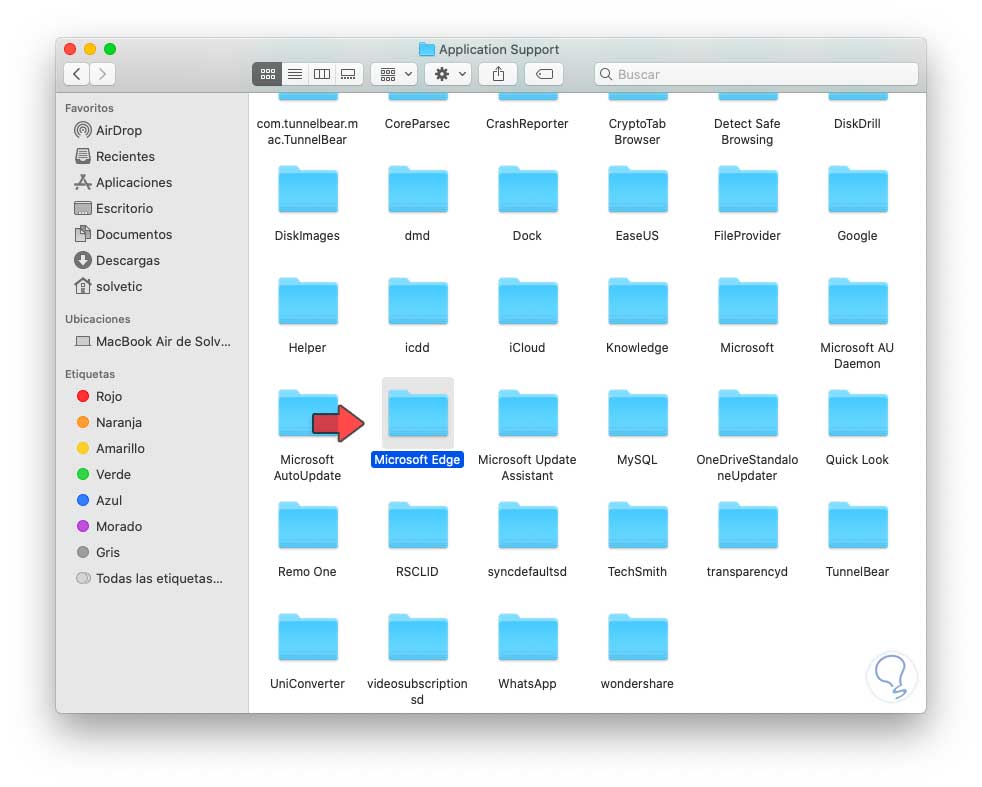Screen dimensions: 982x787
Task: Select MacBook Air de Solv... location
Action: coord(152,341)
